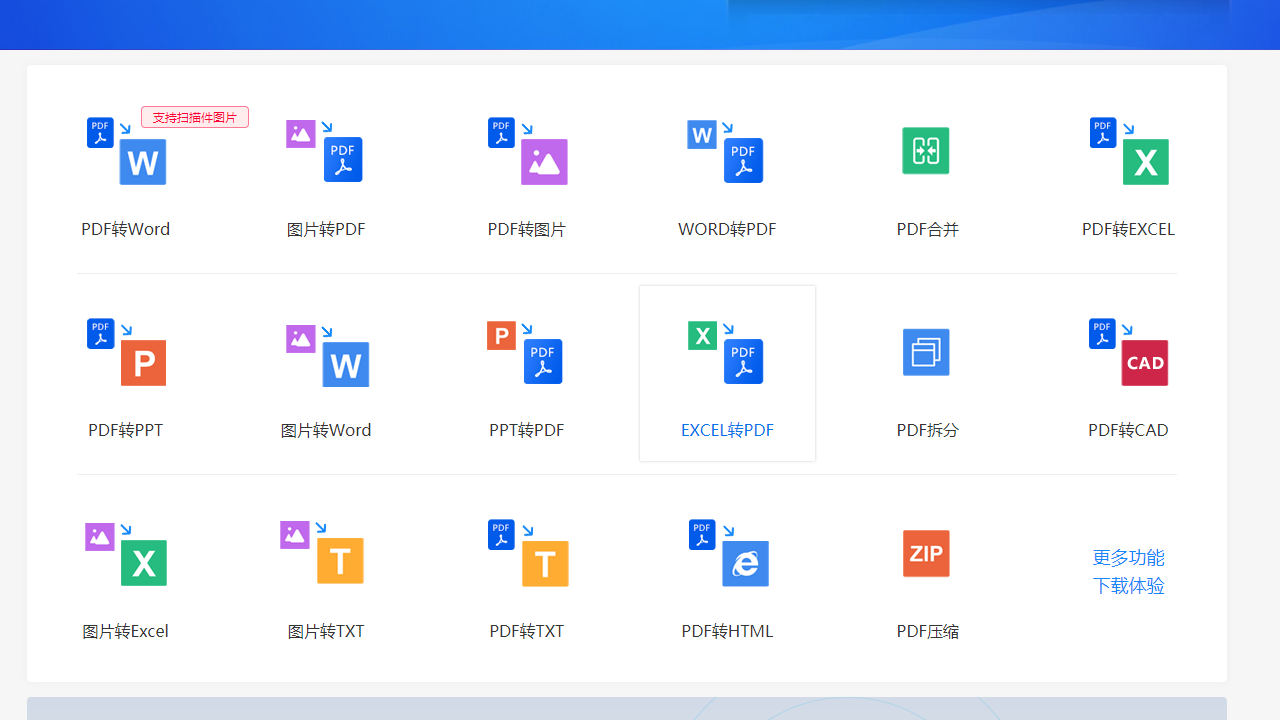
Task: Click the PDF转TXT label
Action: point(527,631)
